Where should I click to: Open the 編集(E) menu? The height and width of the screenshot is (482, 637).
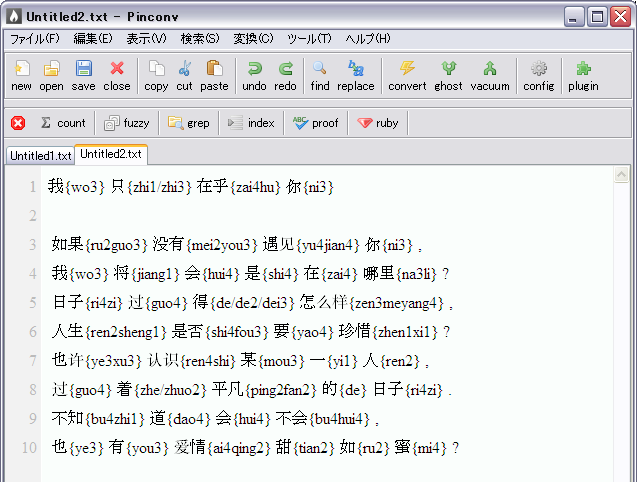coord(93,39)
